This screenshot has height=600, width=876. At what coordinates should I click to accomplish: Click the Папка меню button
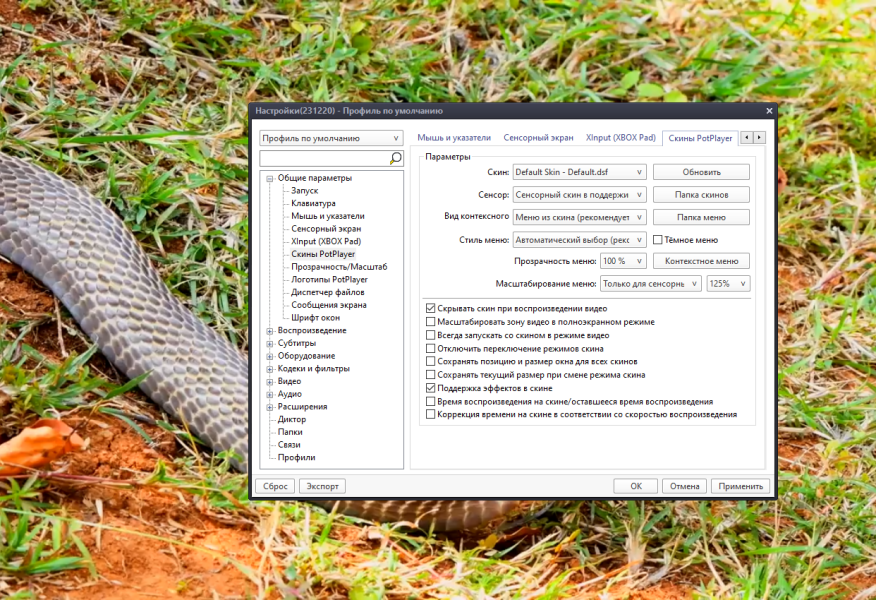click(x=701, y=217)
